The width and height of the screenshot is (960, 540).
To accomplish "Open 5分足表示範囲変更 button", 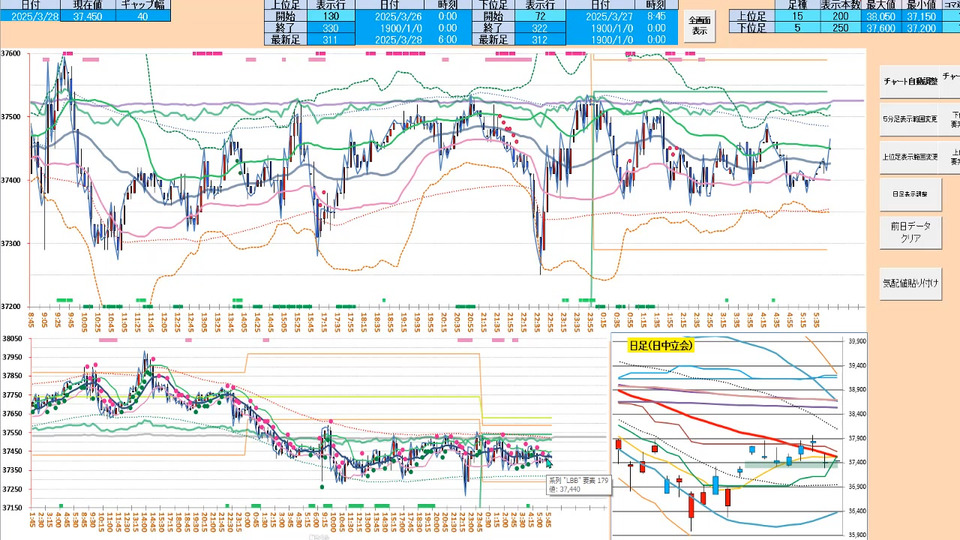I will click(x=910, y=119).
